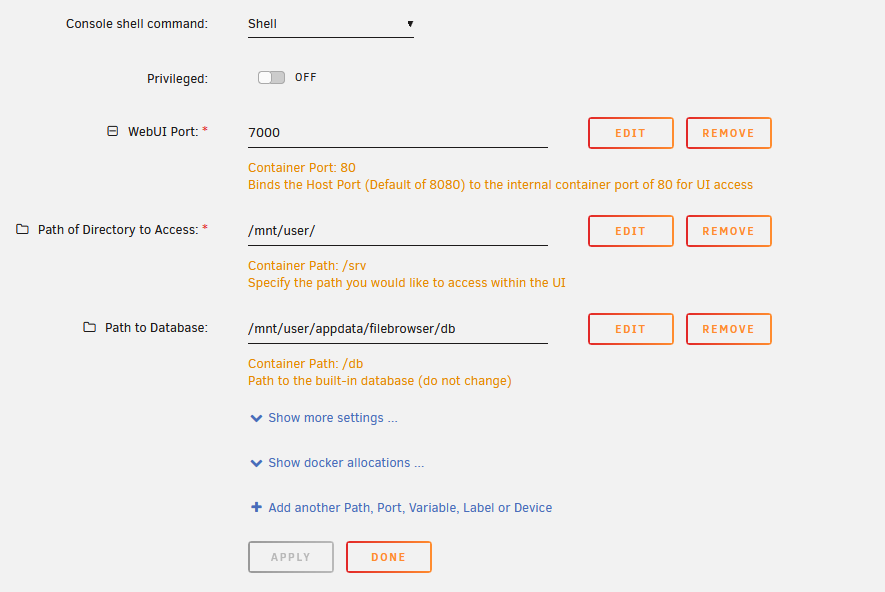Click the "Path to Database:" label
The image size is (885, 592).
coord(156,328)
